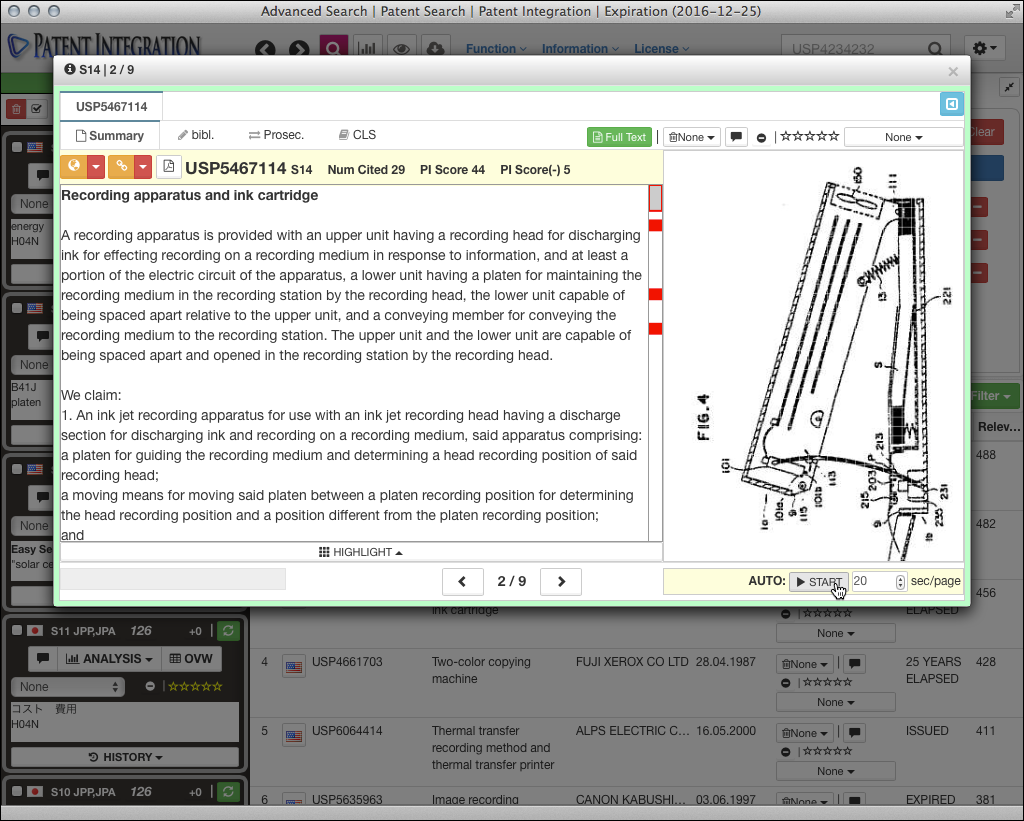
Task: Click the shrink arrows icon behind the dialog
Action: 1010,87
